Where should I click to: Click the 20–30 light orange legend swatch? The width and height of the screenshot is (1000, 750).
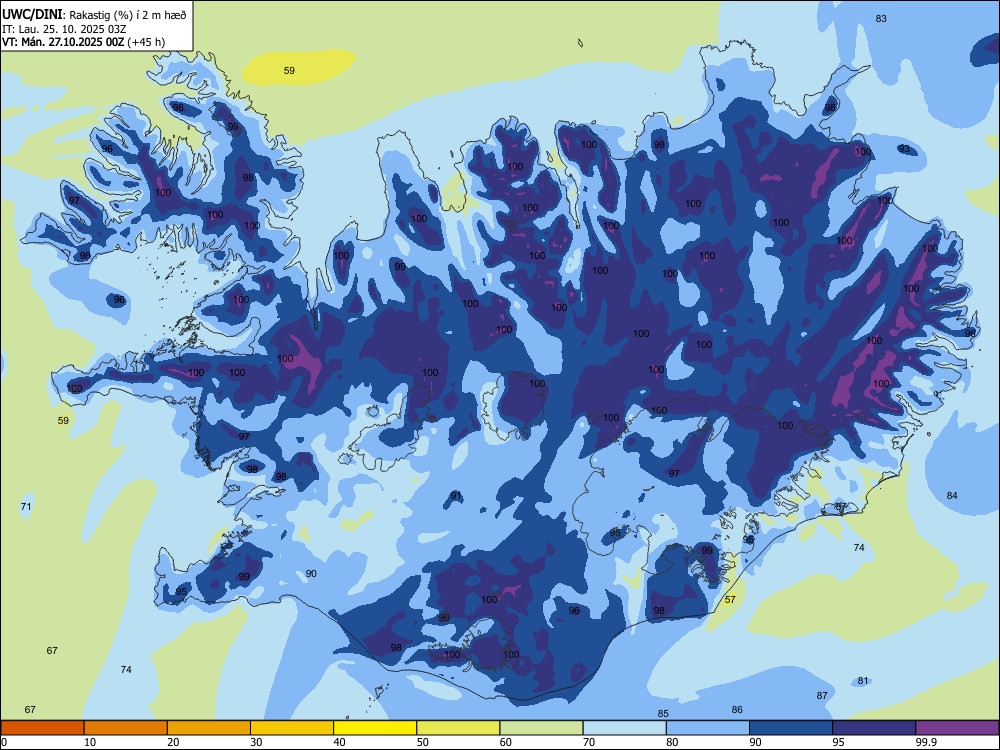209,728
